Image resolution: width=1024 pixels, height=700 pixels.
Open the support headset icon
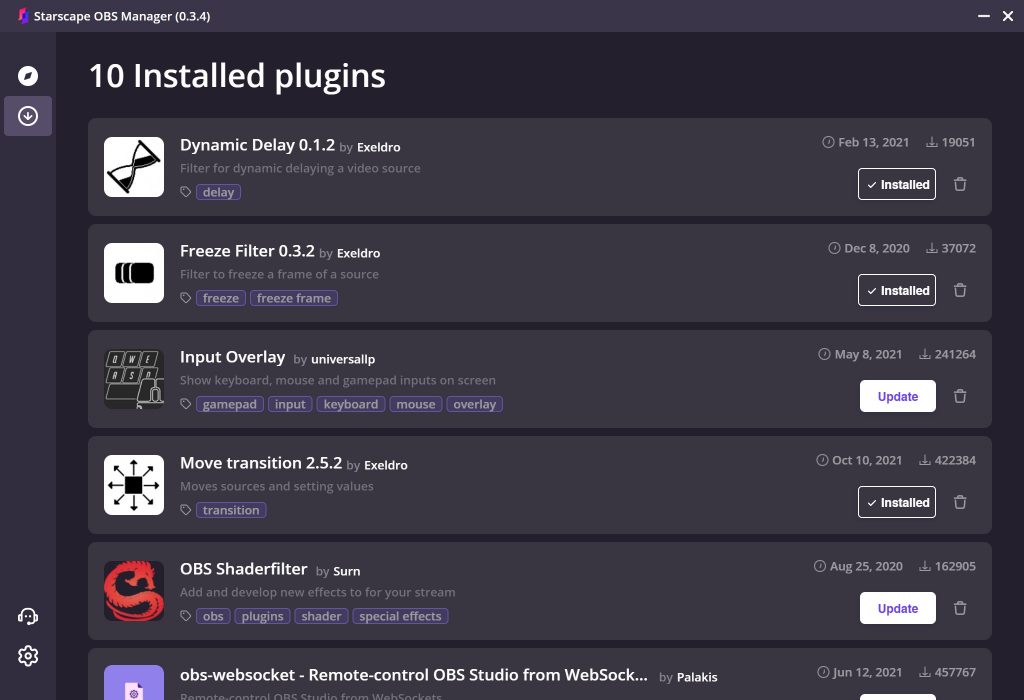coord(28,616)
